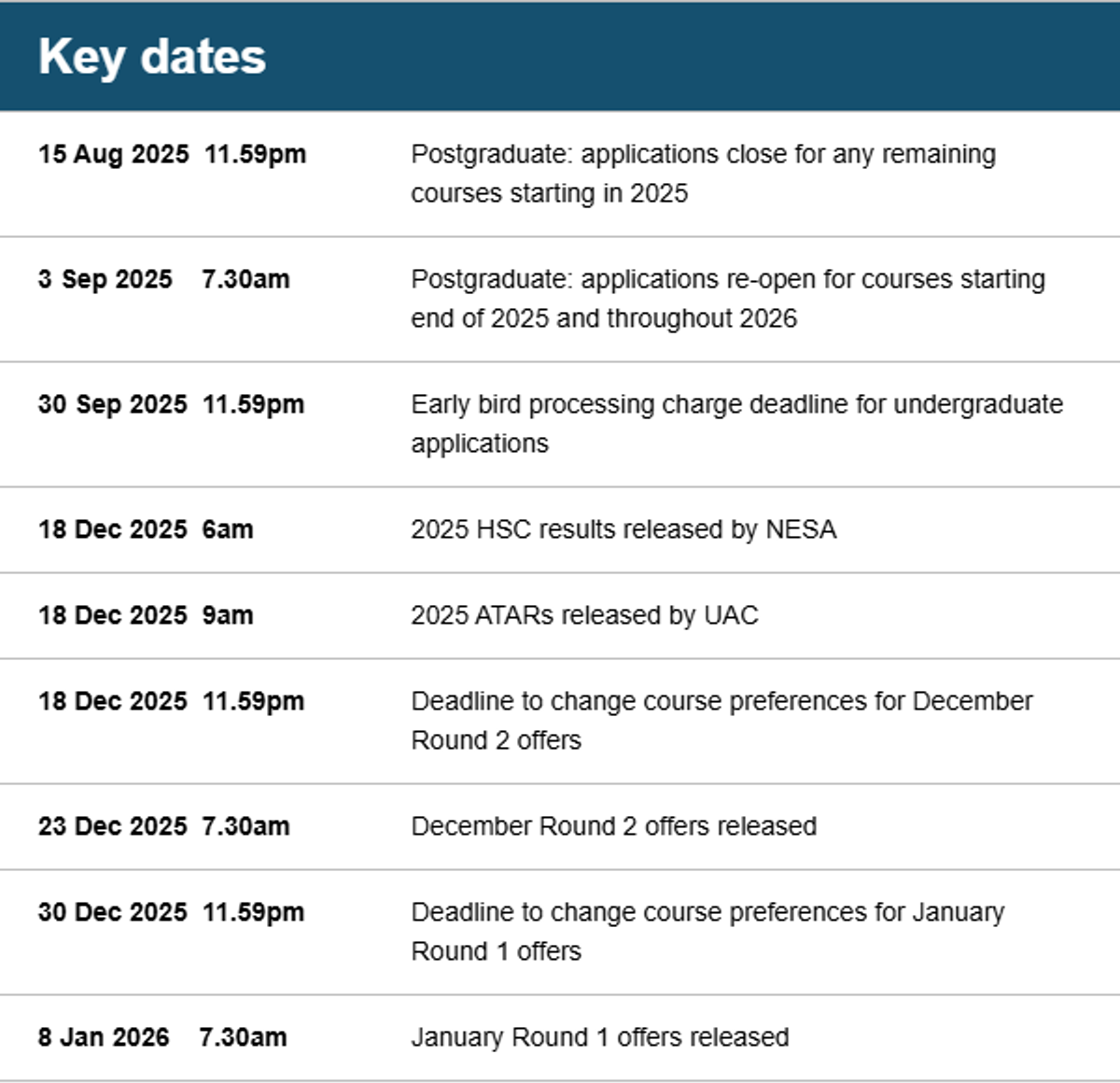Click December Round 2 offers released text
The image size is (1120, 1083).
pyautogui.click(x=614, y=826)
